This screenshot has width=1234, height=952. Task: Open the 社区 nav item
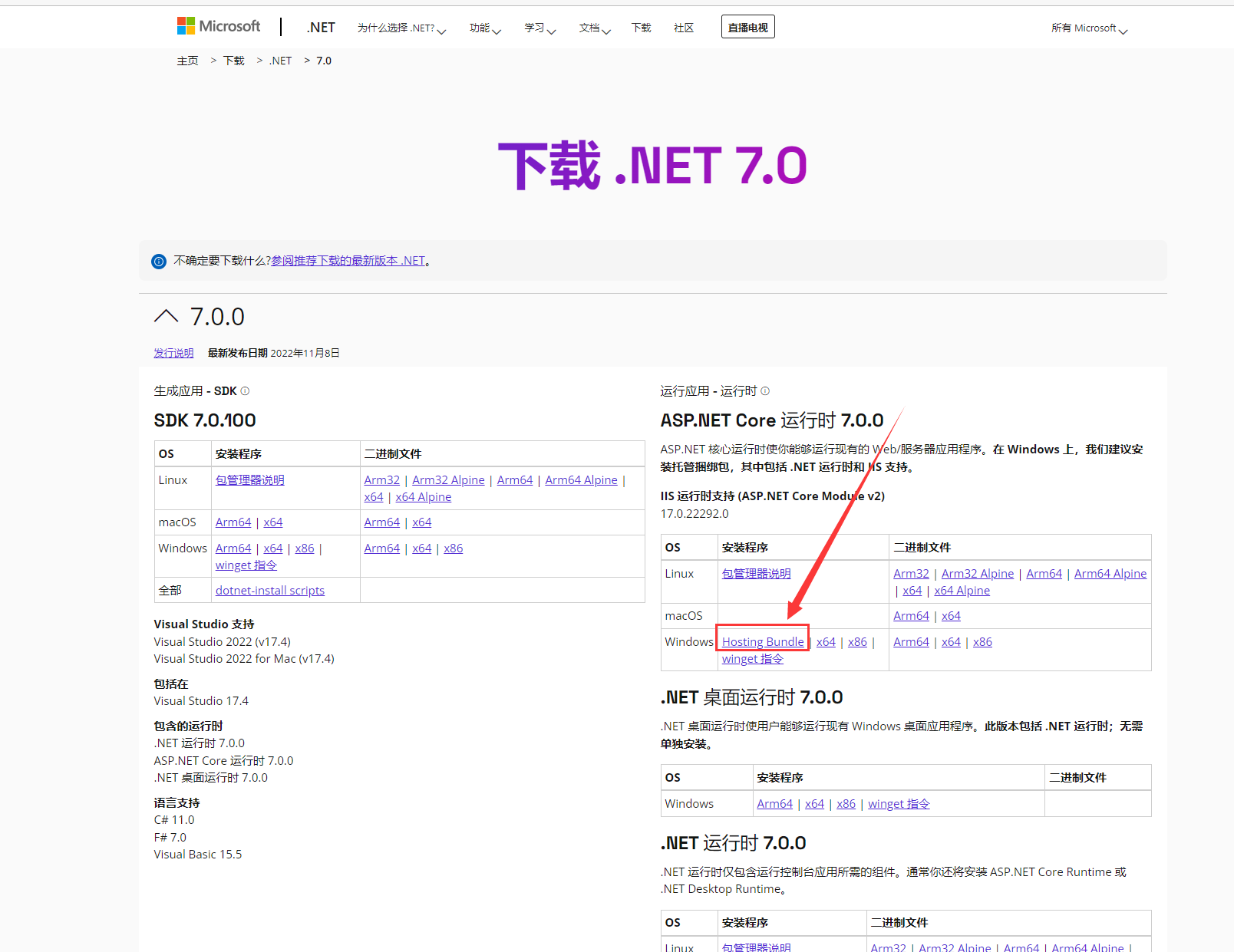684,28
